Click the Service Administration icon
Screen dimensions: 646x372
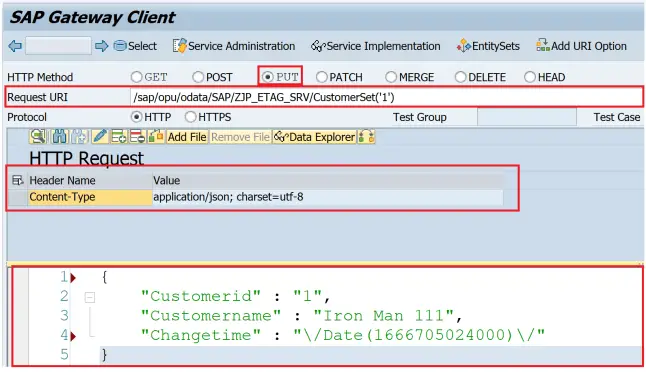(179, 46)
